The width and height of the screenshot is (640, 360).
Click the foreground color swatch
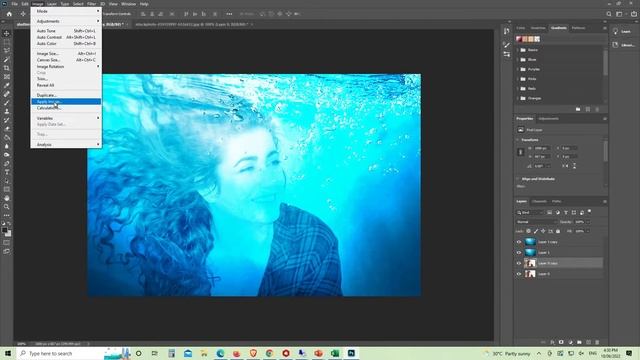[x=5, y=231]
